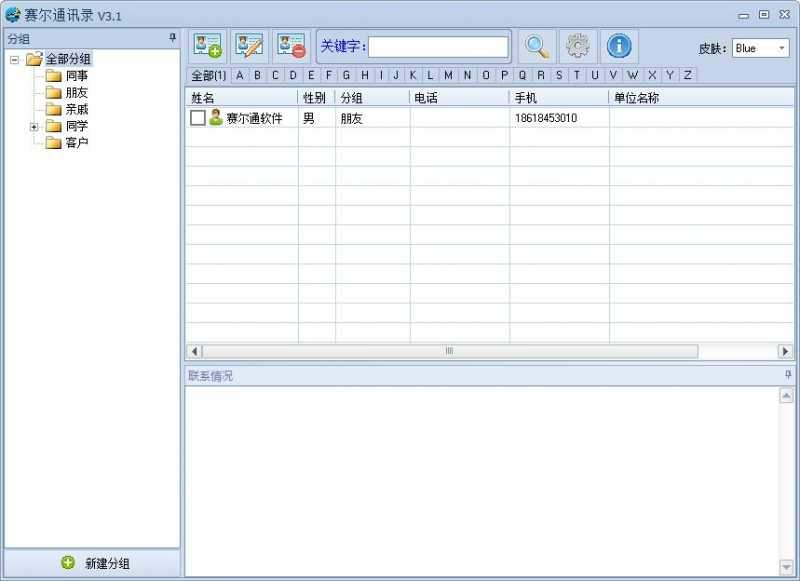Tick the checkbox beside 赛尔通软件

pos(198,118)
